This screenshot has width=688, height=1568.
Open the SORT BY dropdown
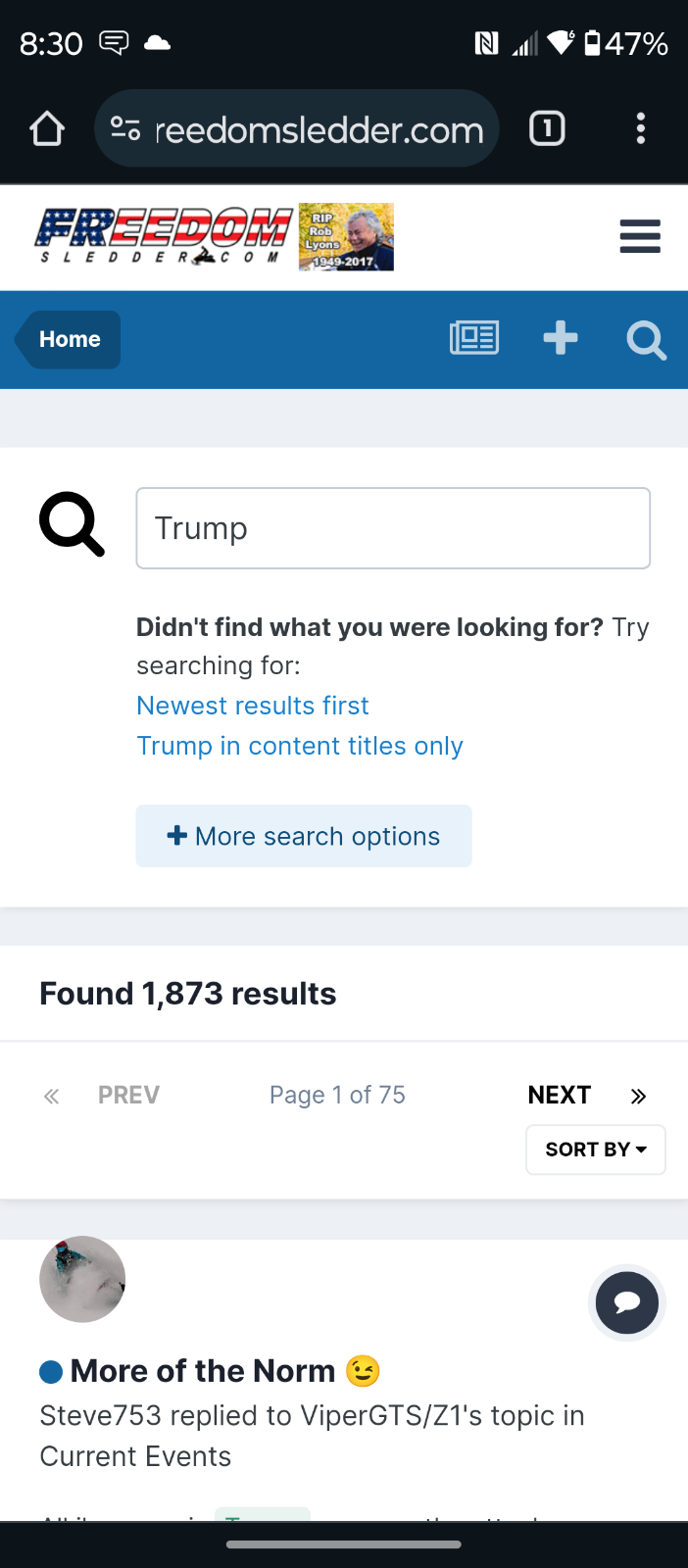coord(596,1150)
